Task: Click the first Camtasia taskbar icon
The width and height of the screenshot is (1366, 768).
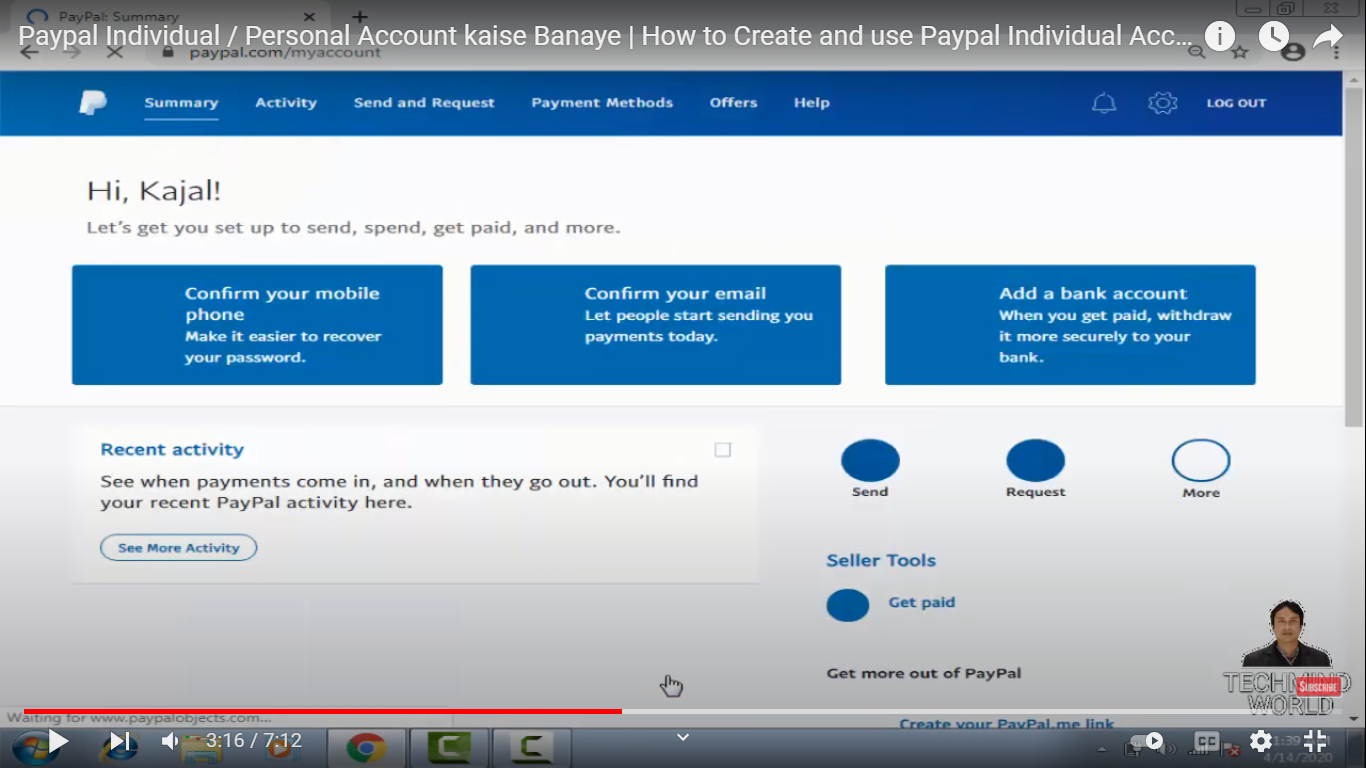Action: tap(447, 748)
